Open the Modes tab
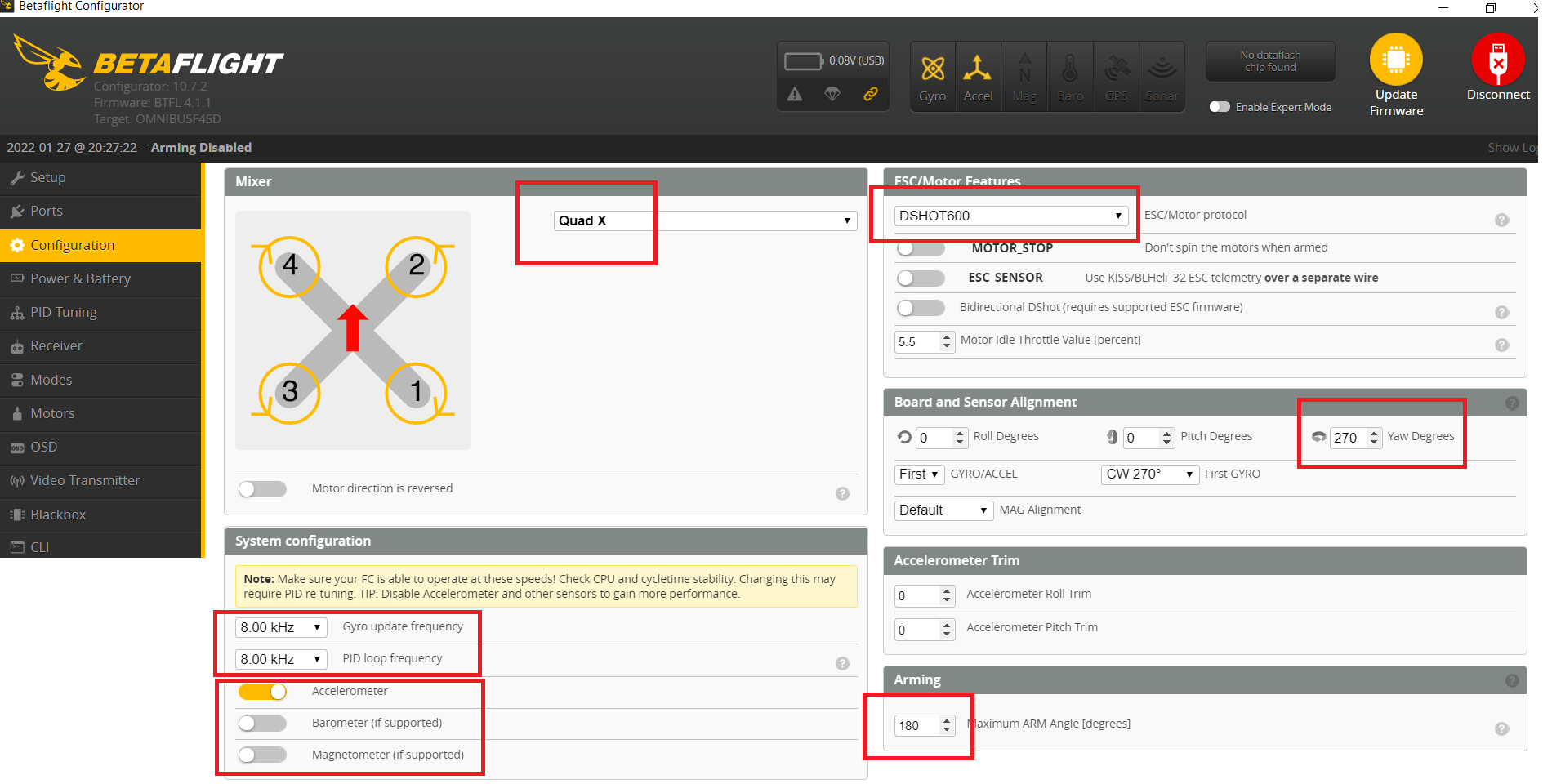This screenshot has width=1552, height=784. 100,381
